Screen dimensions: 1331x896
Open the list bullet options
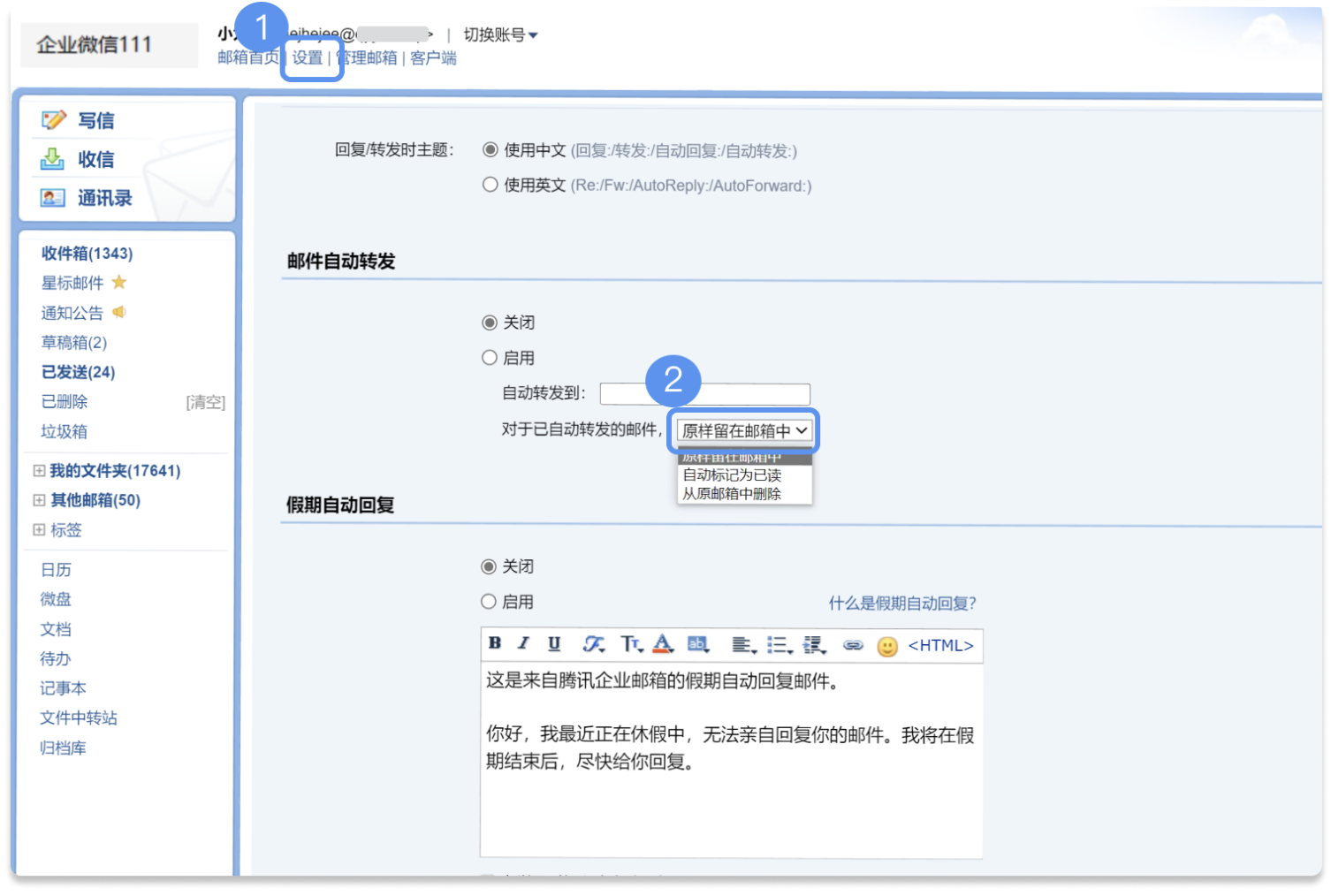[779, 645]
